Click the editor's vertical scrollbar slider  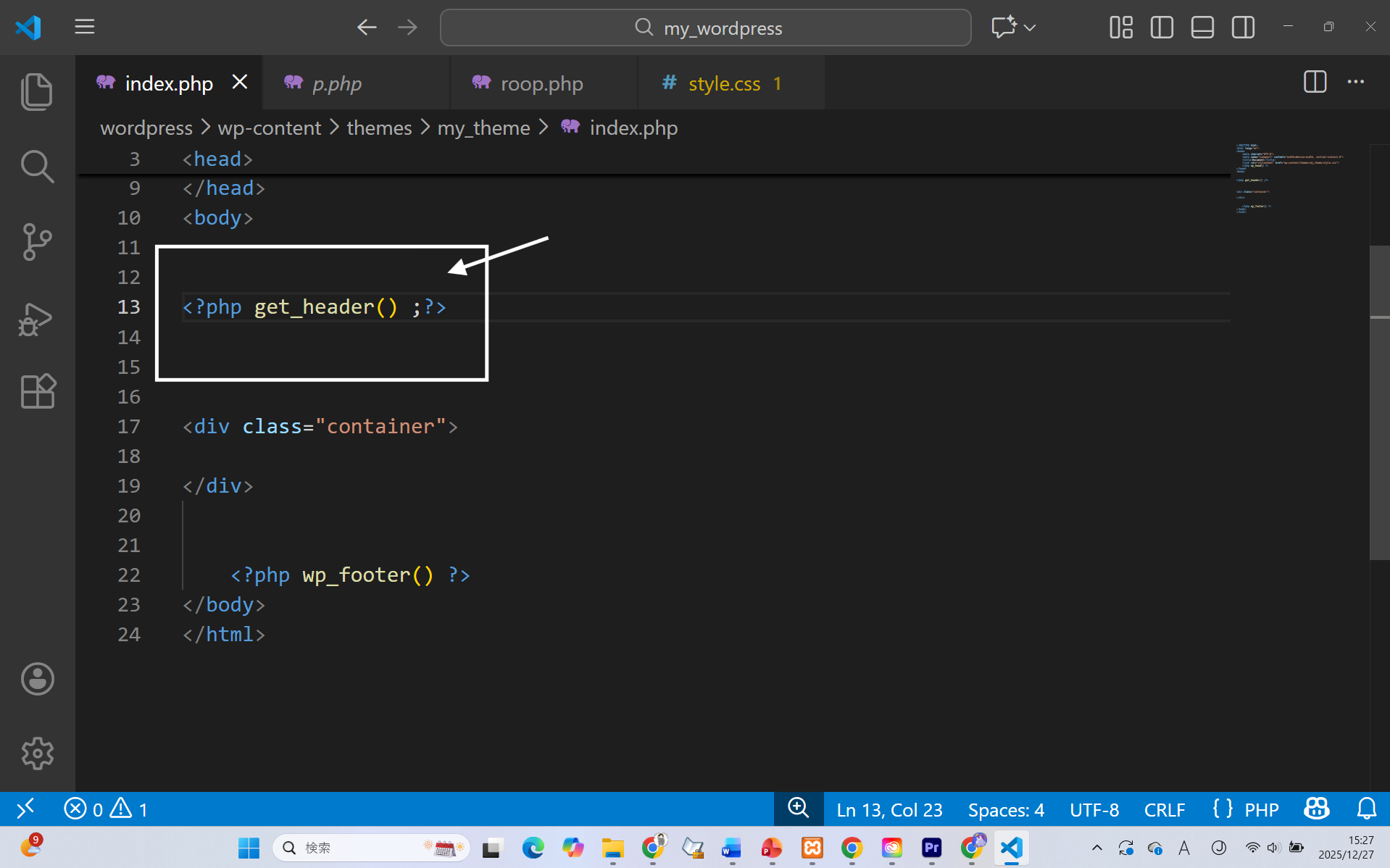[x=1379, y=402]
